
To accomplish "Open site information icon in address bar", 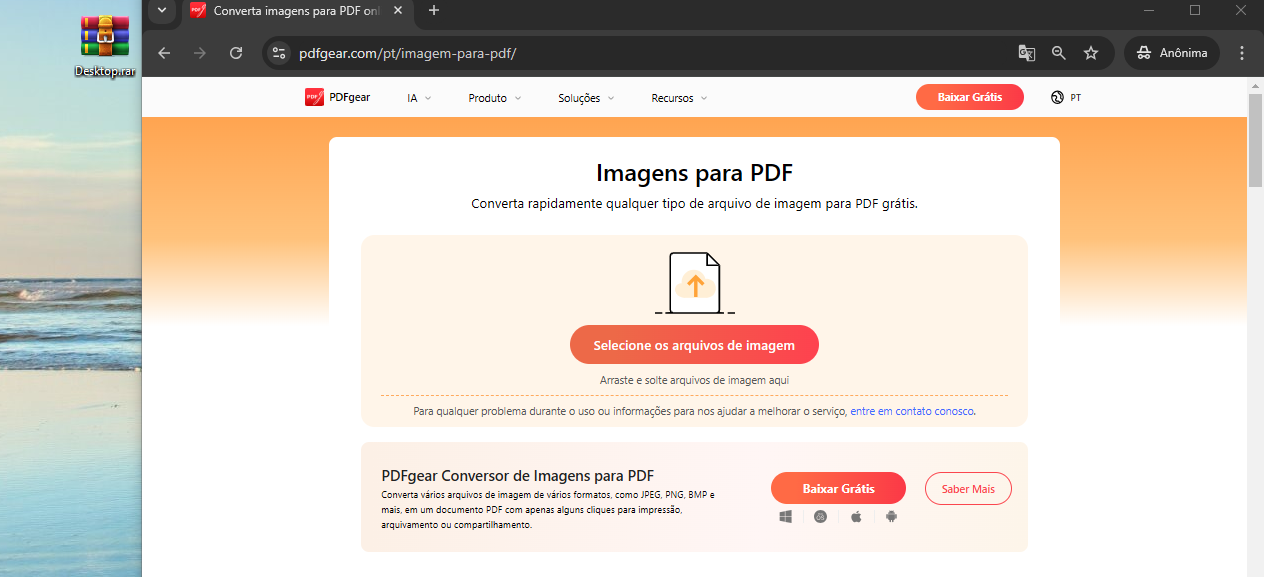I will pos(279,53).
